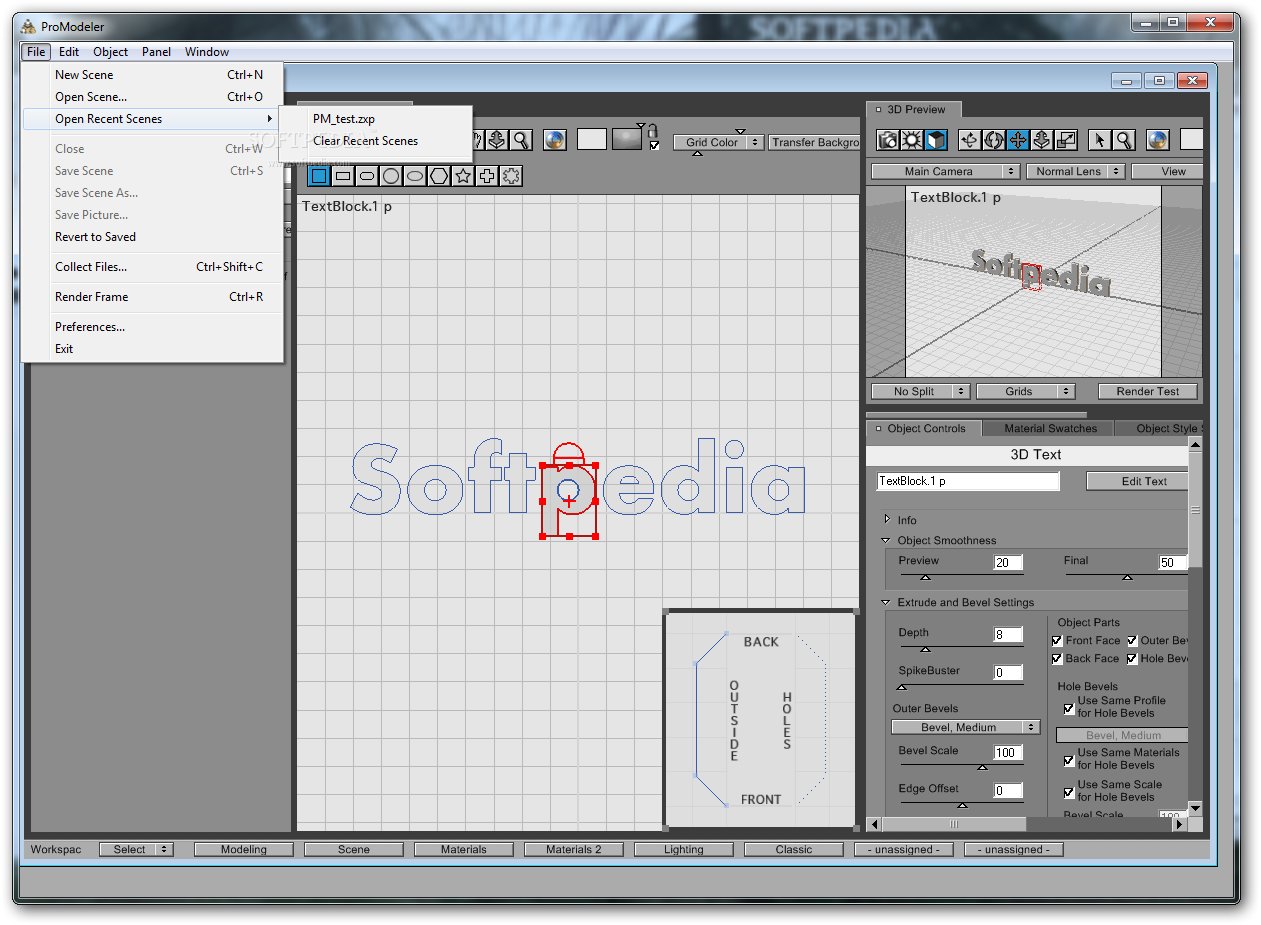Select the hexagon shape tool

(439, 176)
